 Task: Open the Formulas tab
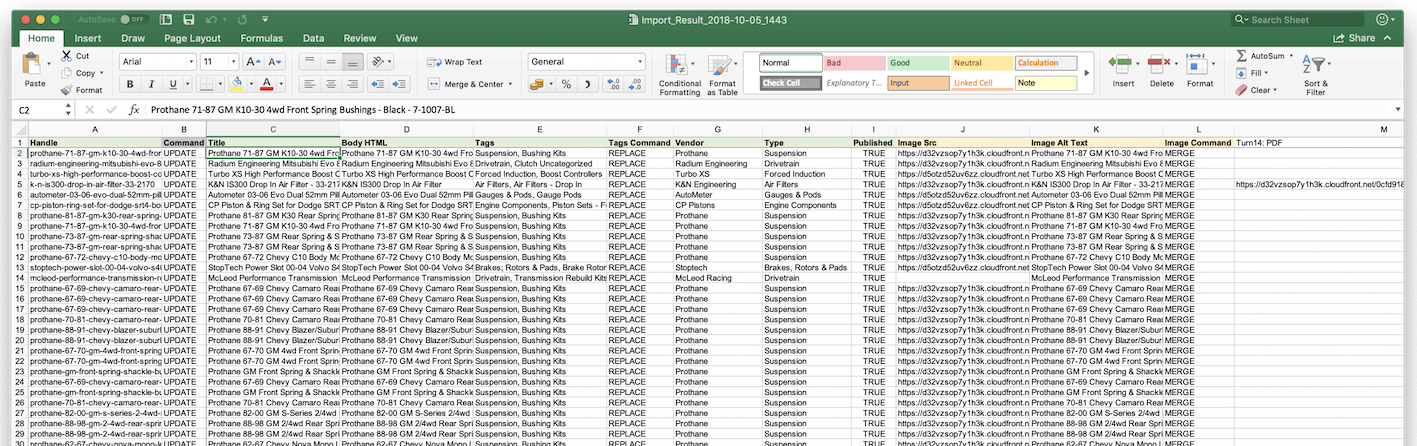coord(261,38)
